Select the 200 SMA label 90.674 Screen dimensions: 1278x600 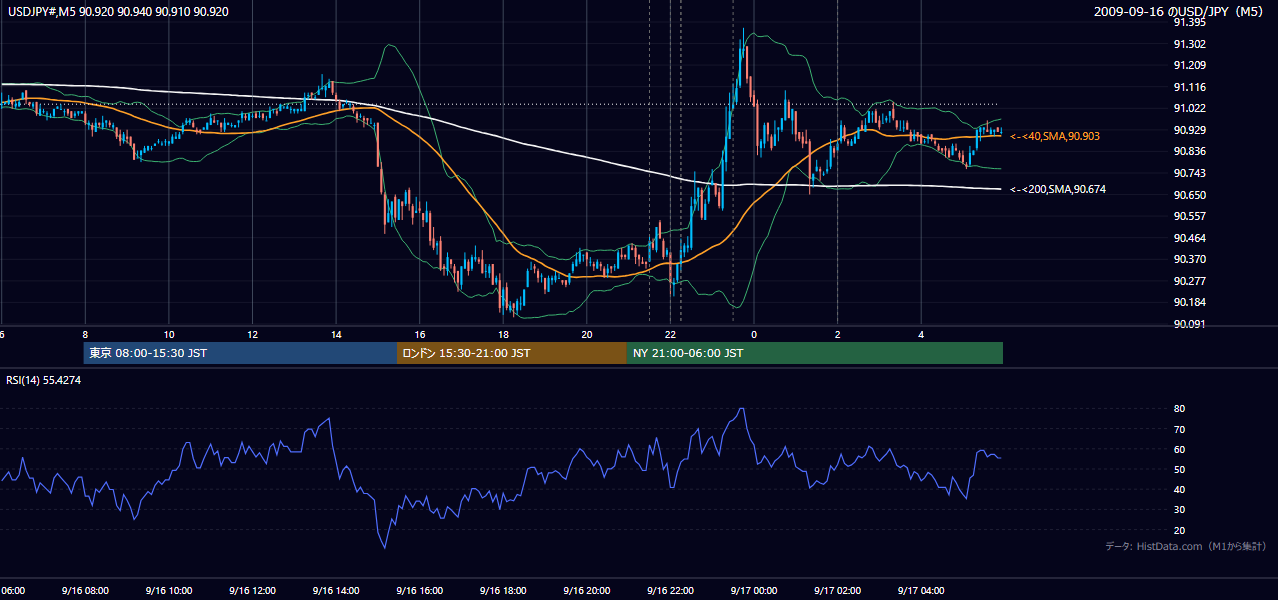point(1059,189)
